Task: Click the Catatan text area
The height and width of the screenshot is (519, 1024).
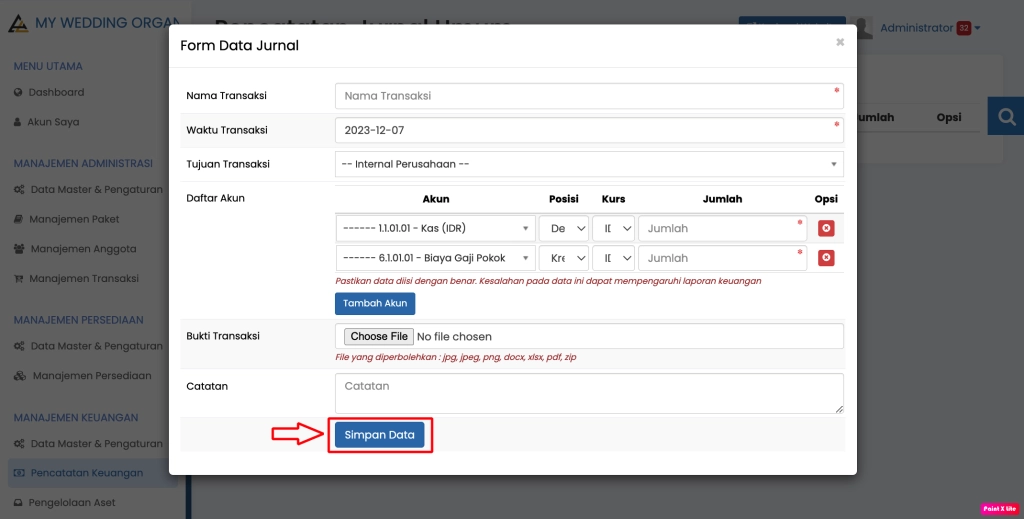Action: (x=589, y=393)
